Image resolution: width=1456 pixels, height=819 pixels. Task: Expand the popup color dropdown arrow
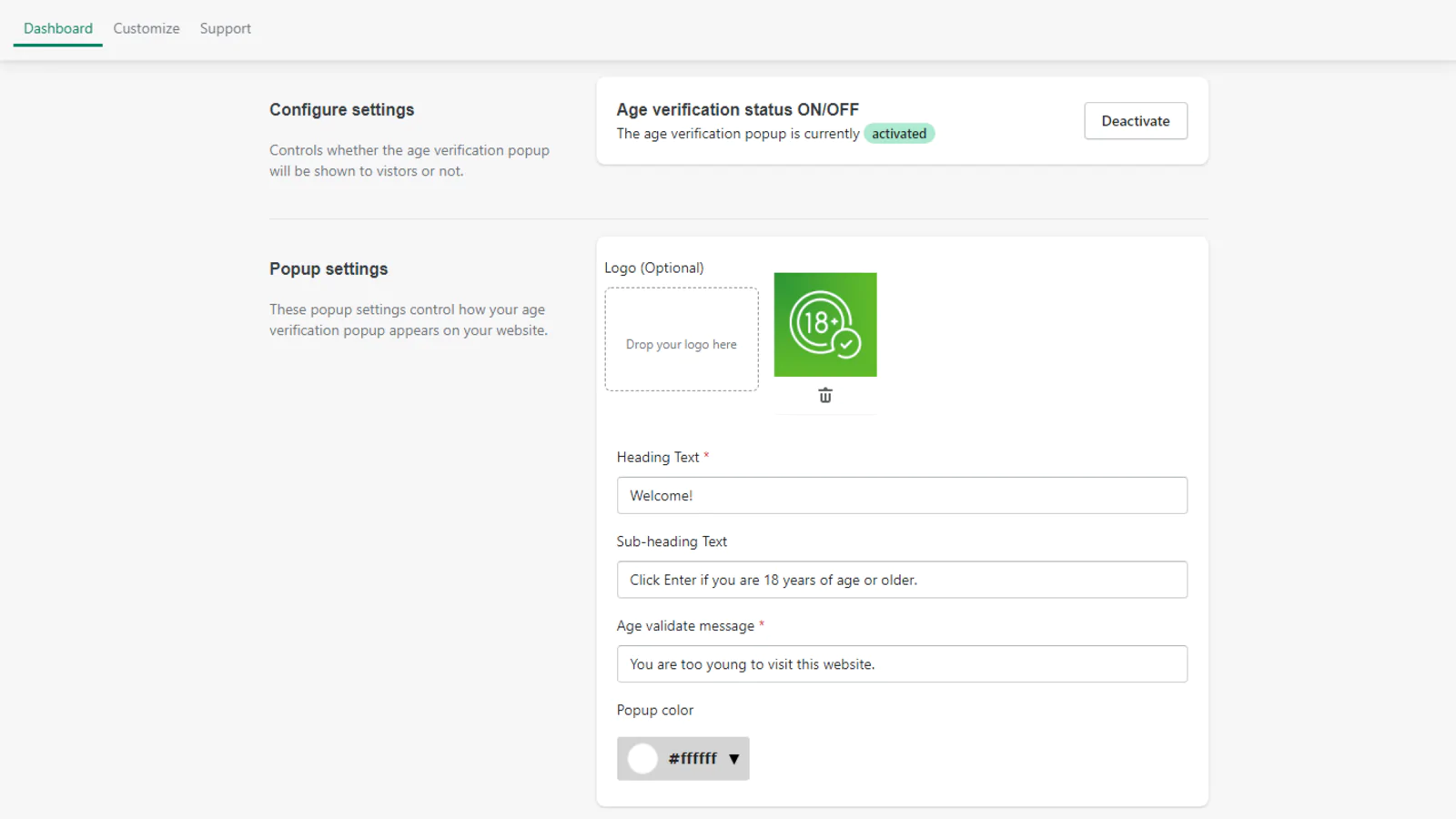click(x=733, y=759)
